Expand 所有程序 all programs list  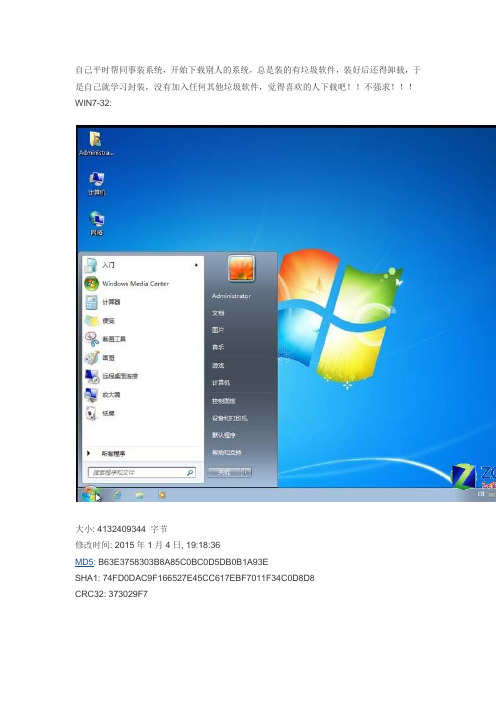pos(106,454)
